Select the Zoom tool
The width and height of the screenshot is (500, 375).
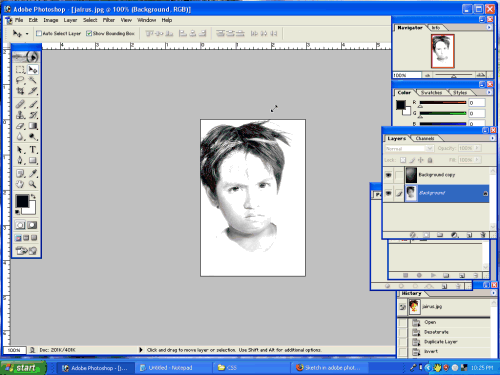33,184
